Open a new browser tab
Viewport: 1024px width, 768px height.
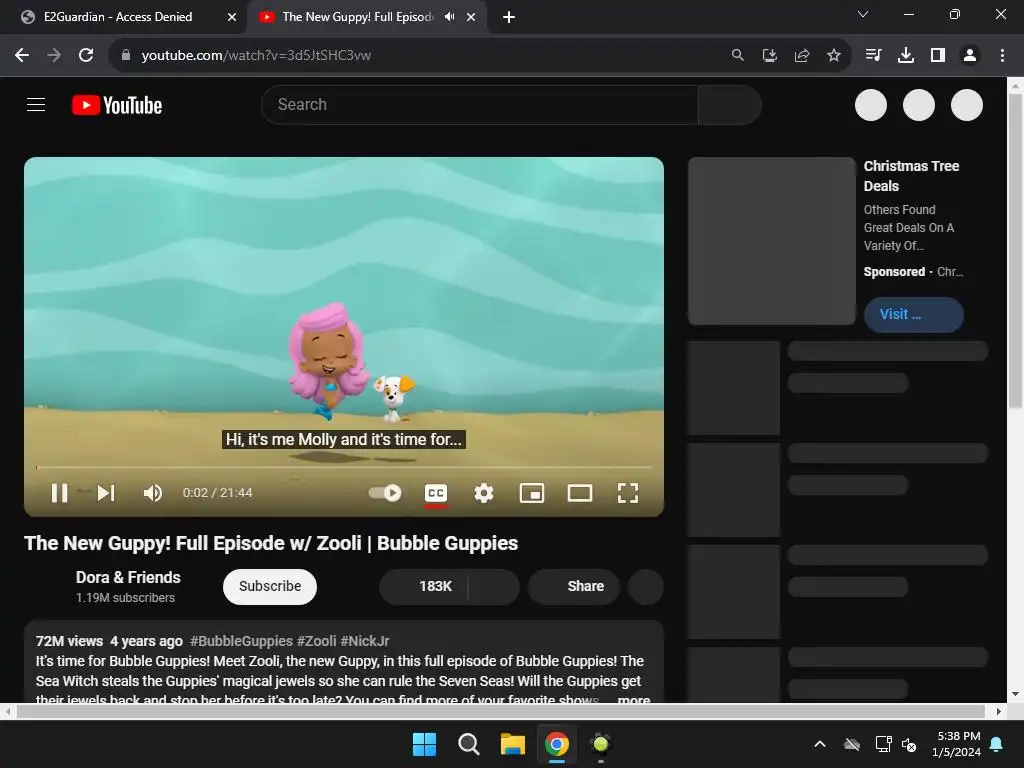pos(509,17)
